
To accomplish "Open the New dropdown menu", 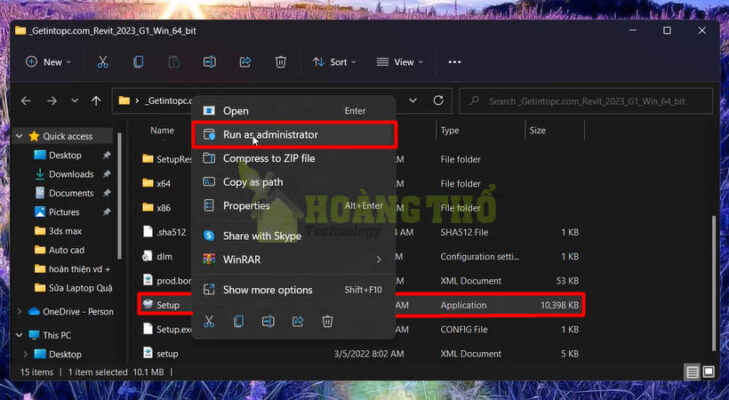I will click(x=46, y=62).
